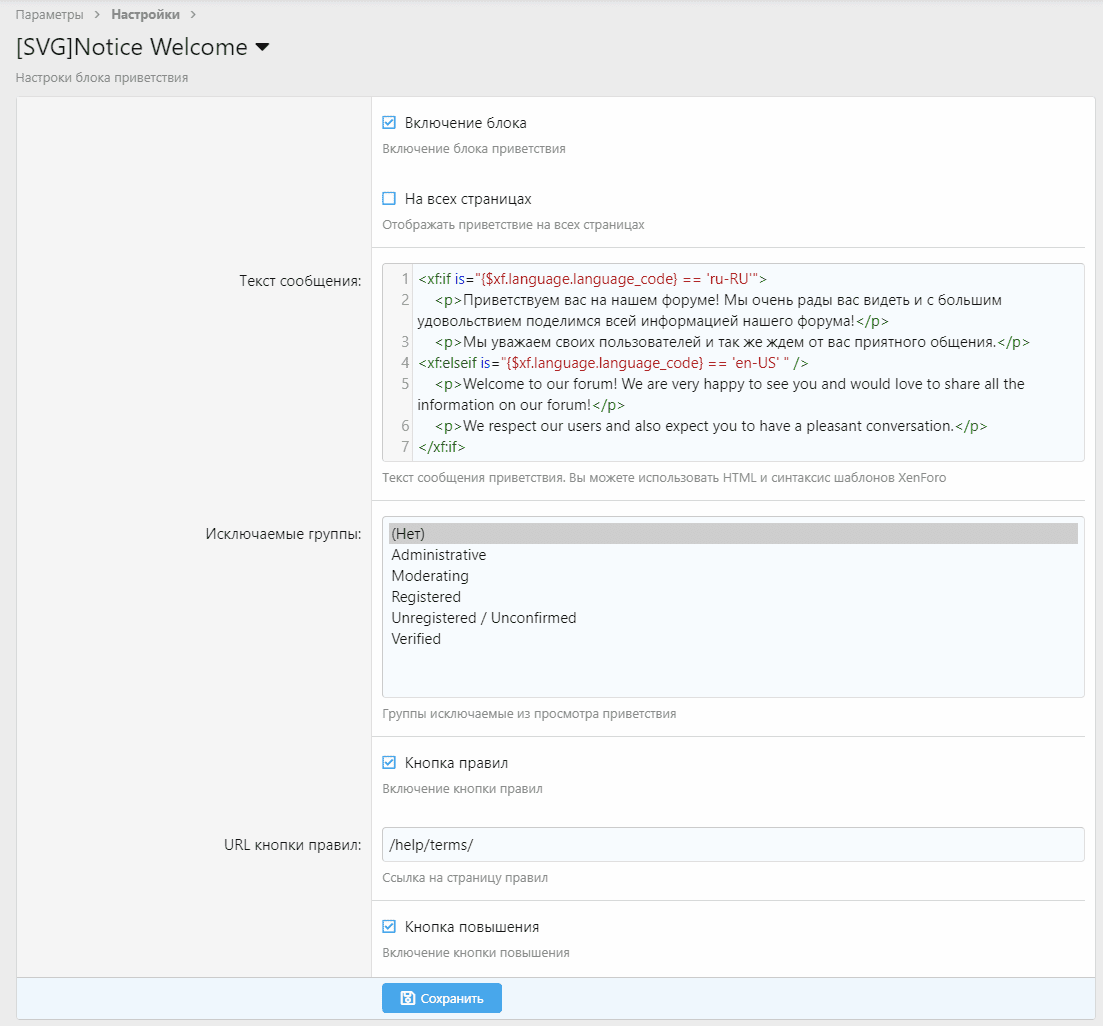
Task: Select Administrative in excluded groups list
Action: pyautogui.click(x=439, y=555)
